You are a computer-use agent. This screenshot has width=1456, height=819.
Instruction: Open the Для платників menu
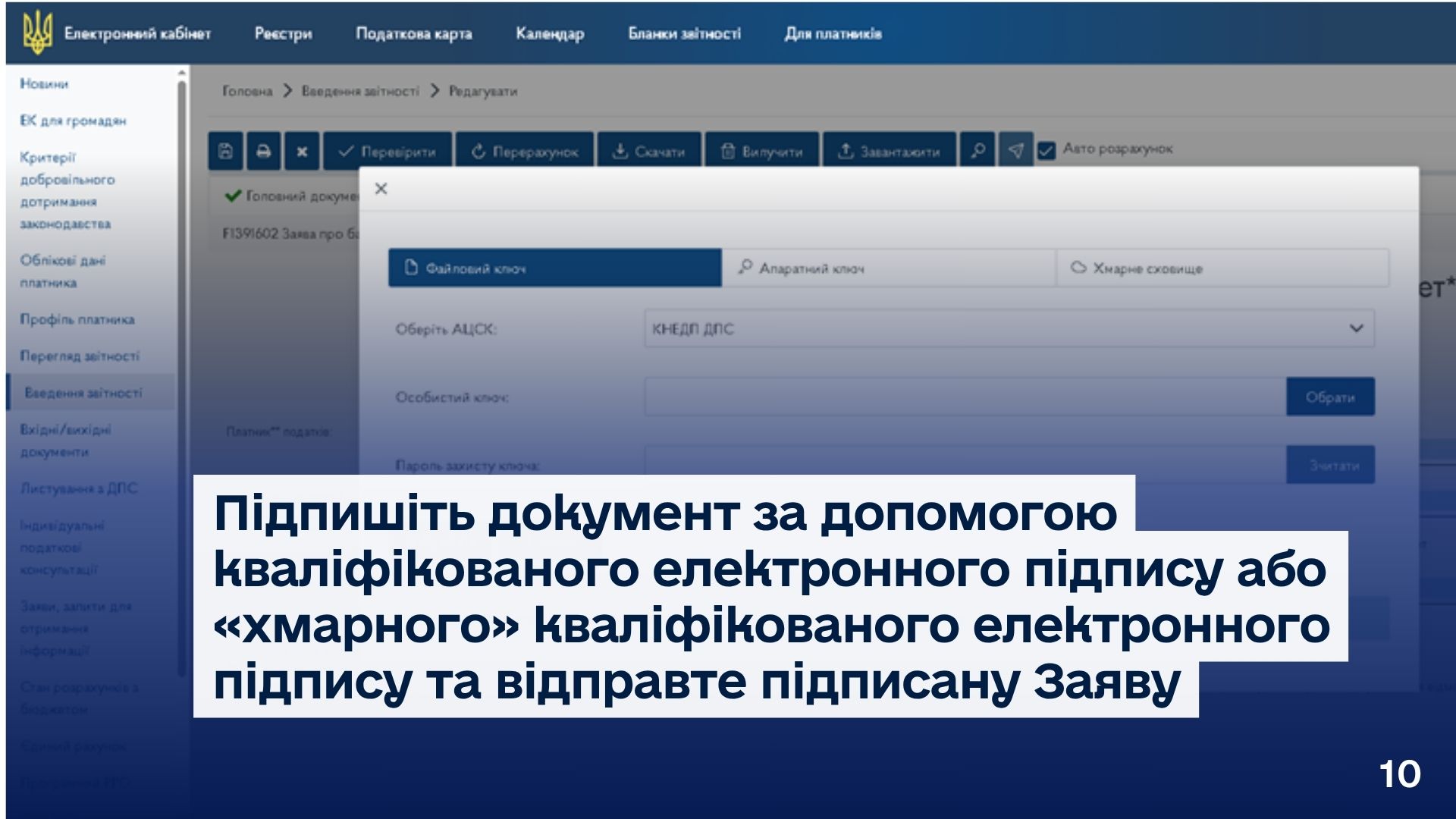tap(833, 33)
